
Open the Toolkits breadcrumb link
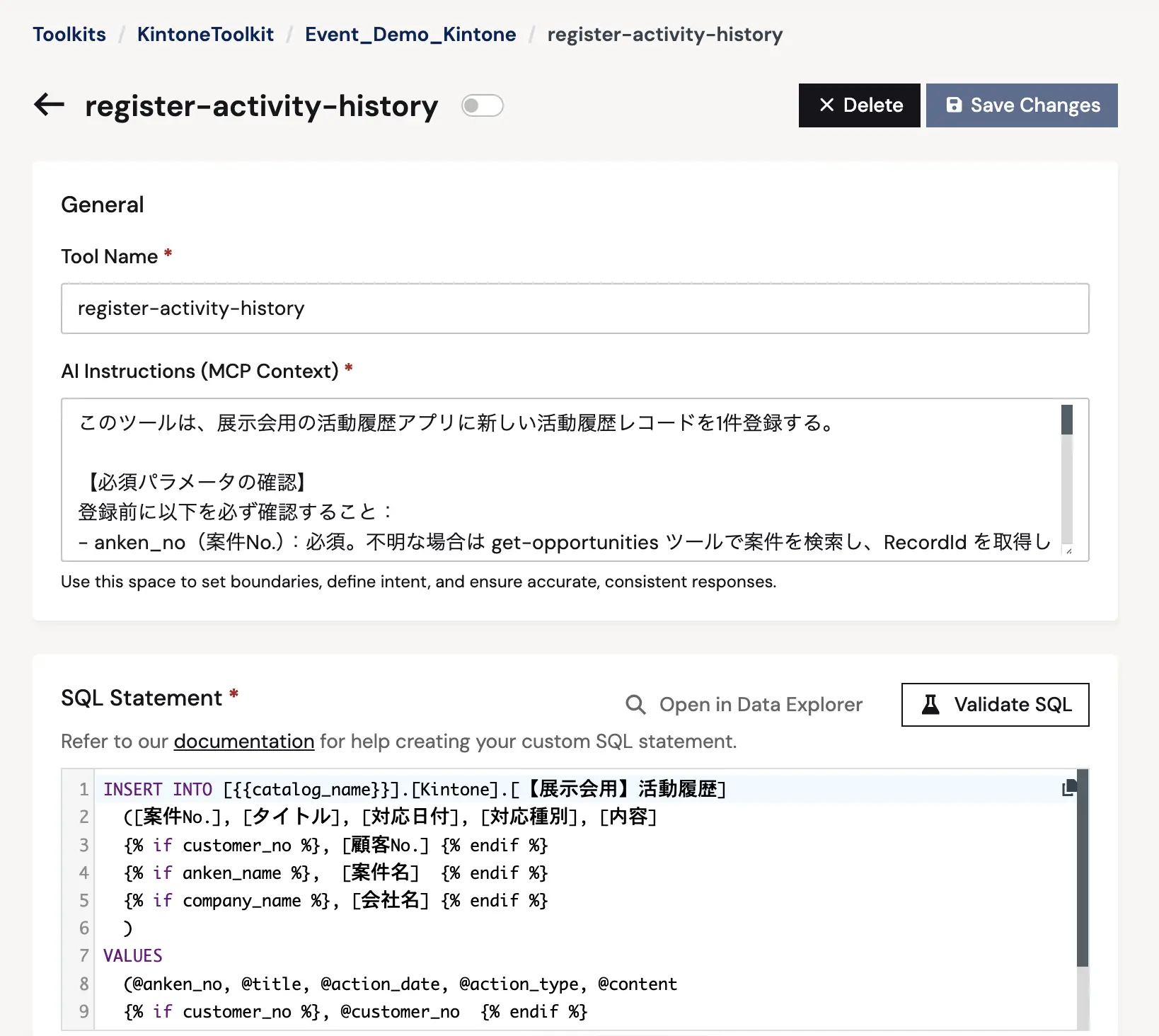click(x=69, y=35)
